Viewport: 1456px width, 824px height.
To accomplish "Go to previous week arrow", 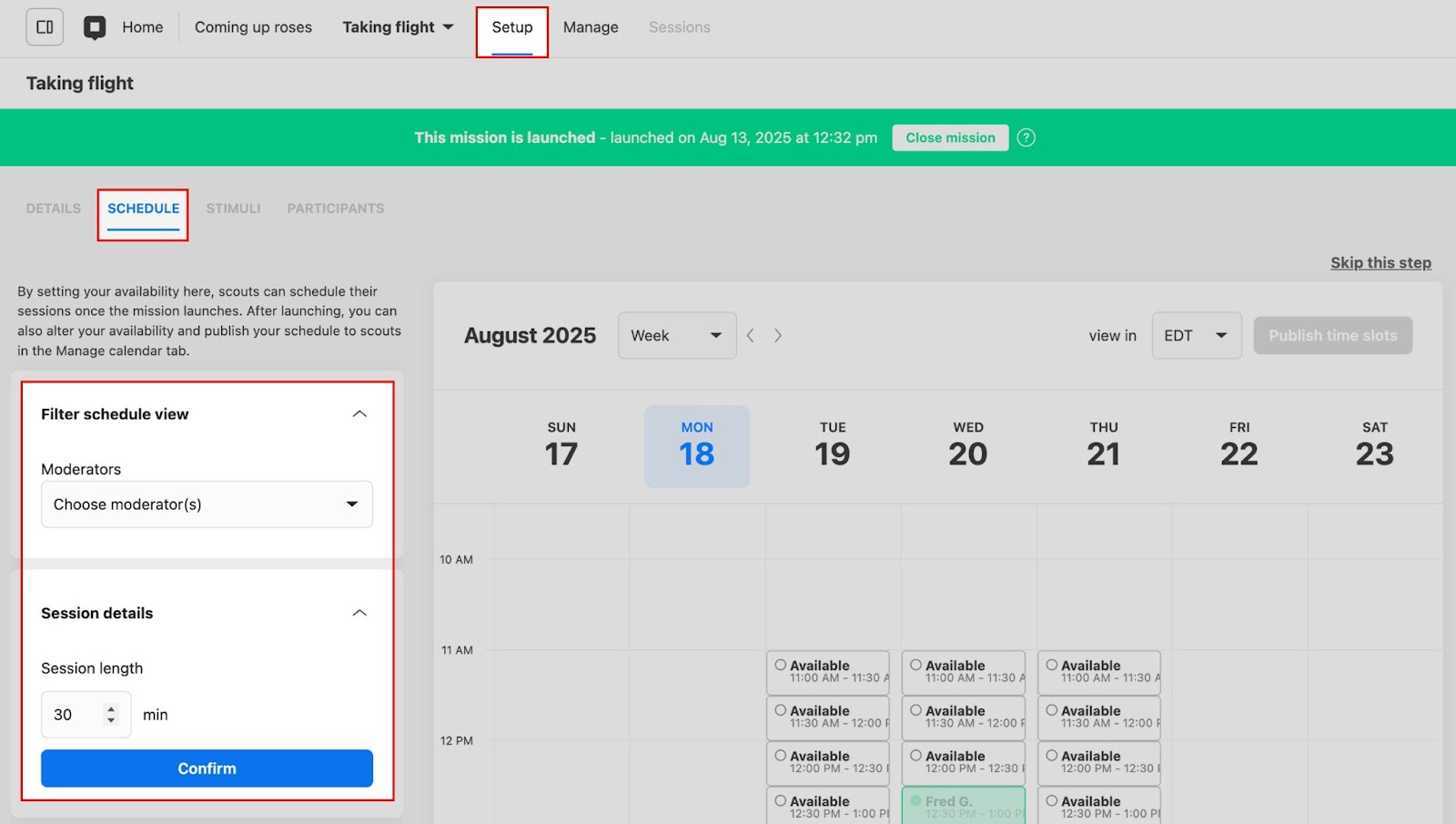I will tap(751, 336).
